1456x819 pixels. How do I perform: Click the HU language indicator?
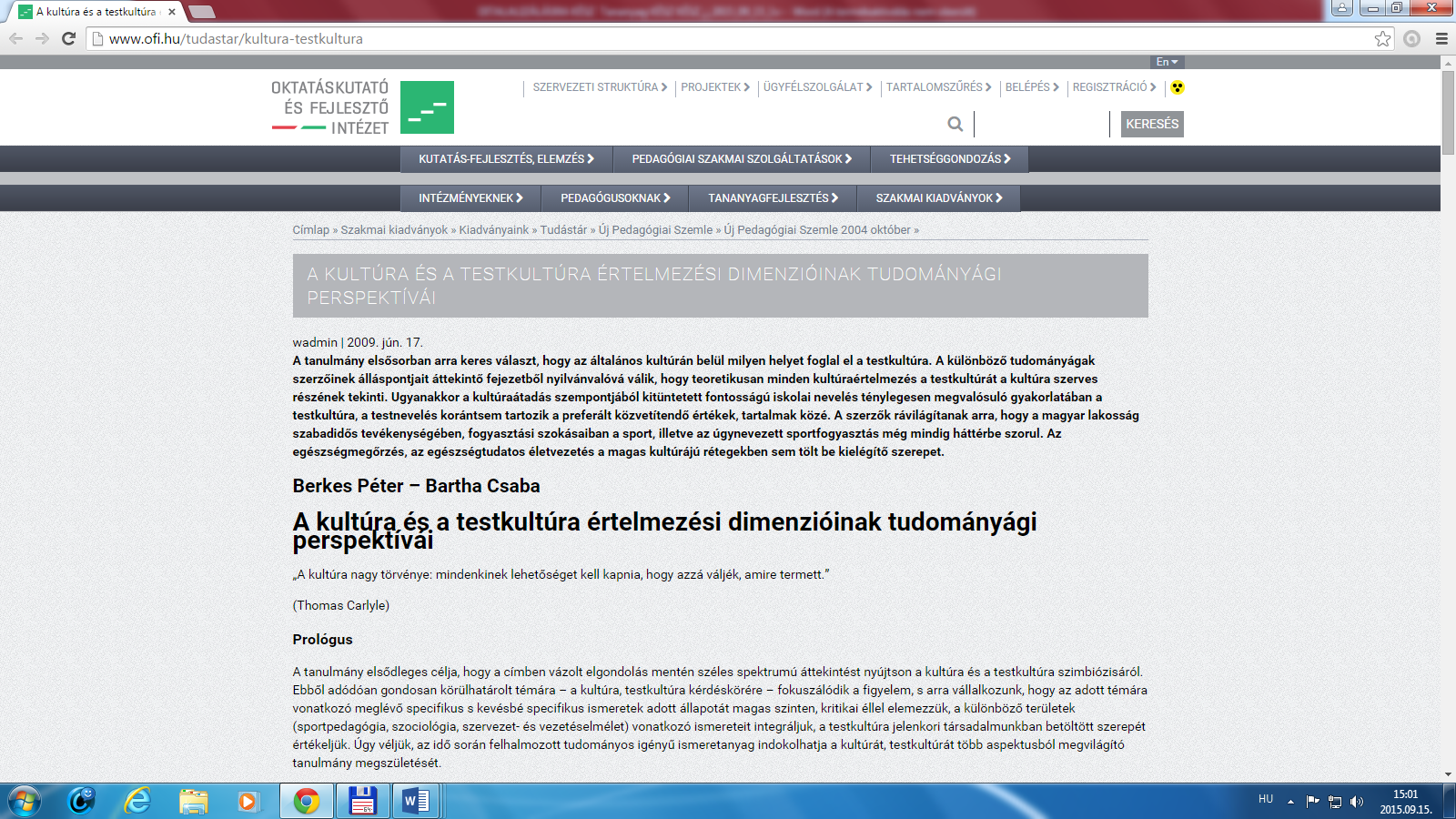[1266, 799]
